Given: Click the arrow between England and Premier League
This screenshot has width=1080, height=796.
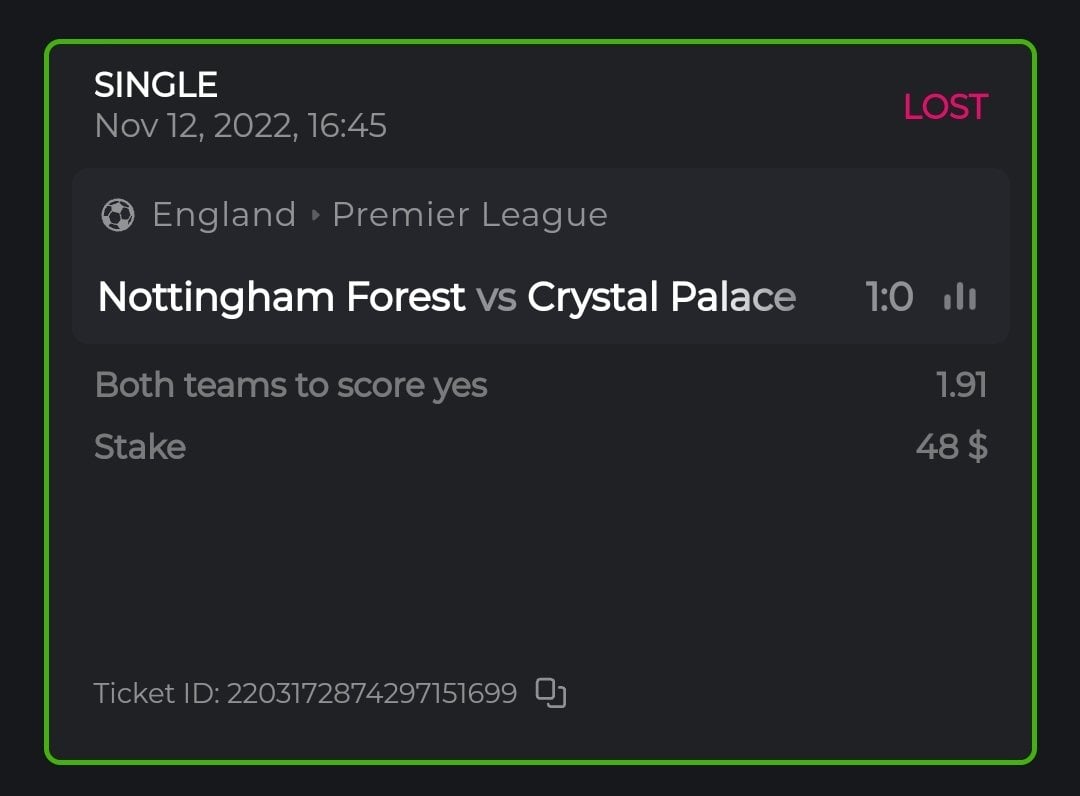Looking at the screenshot, I should [315, 215].
